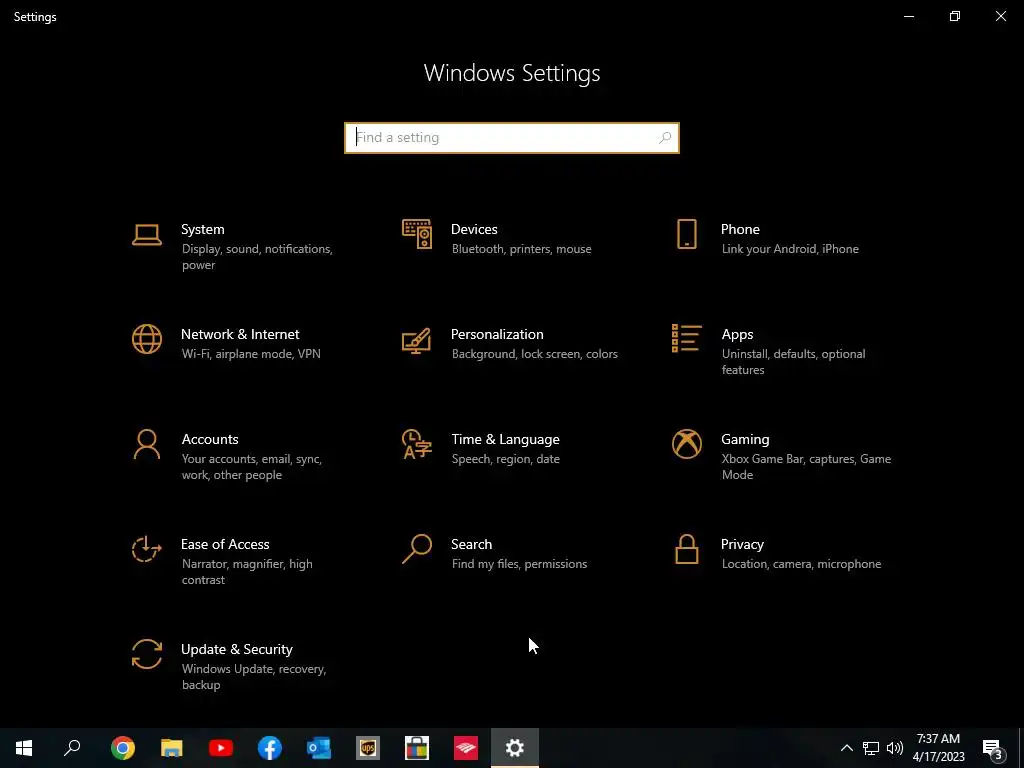Screen dimensions: 1024x768
Task: Click the Show desktop sliver at taskbar end
Action: (1021, 748)
